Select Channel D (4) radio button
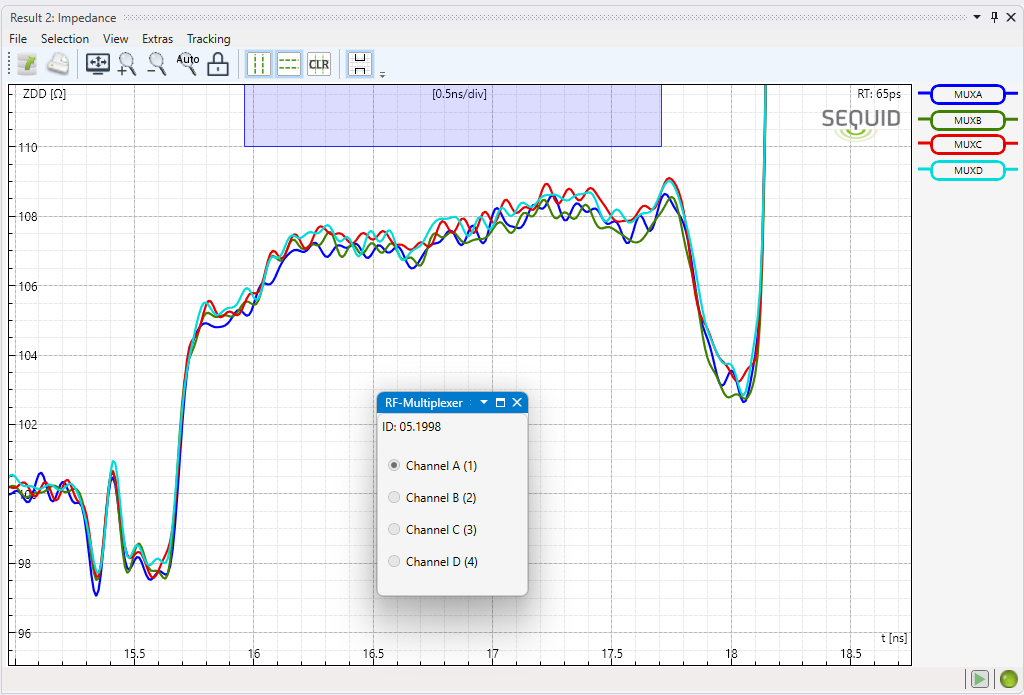 pos(394,561)
